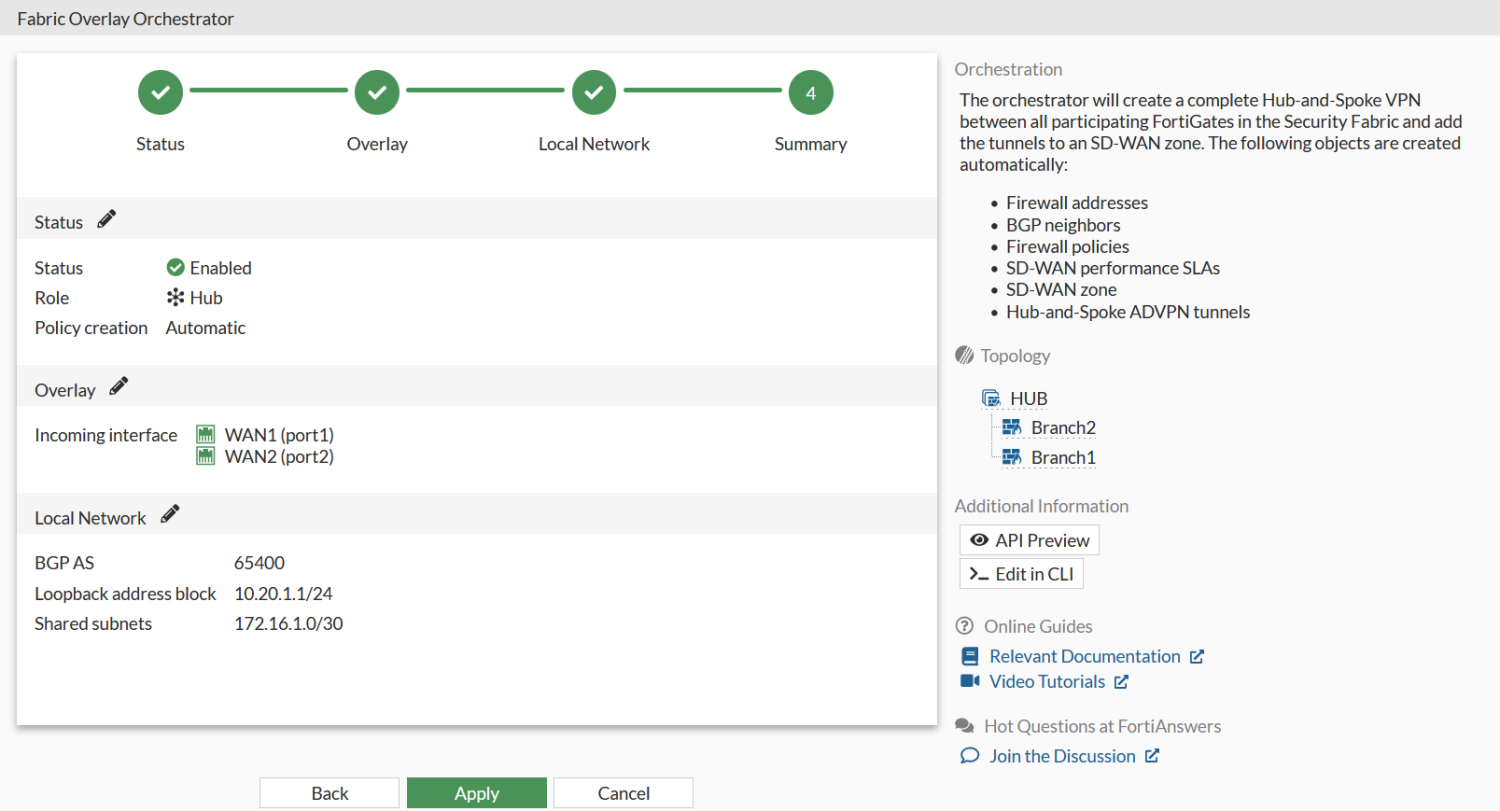Apply the overlay orchestrator configuration
This screenshot has width=1500, height=811.
[x=477, y=793]
